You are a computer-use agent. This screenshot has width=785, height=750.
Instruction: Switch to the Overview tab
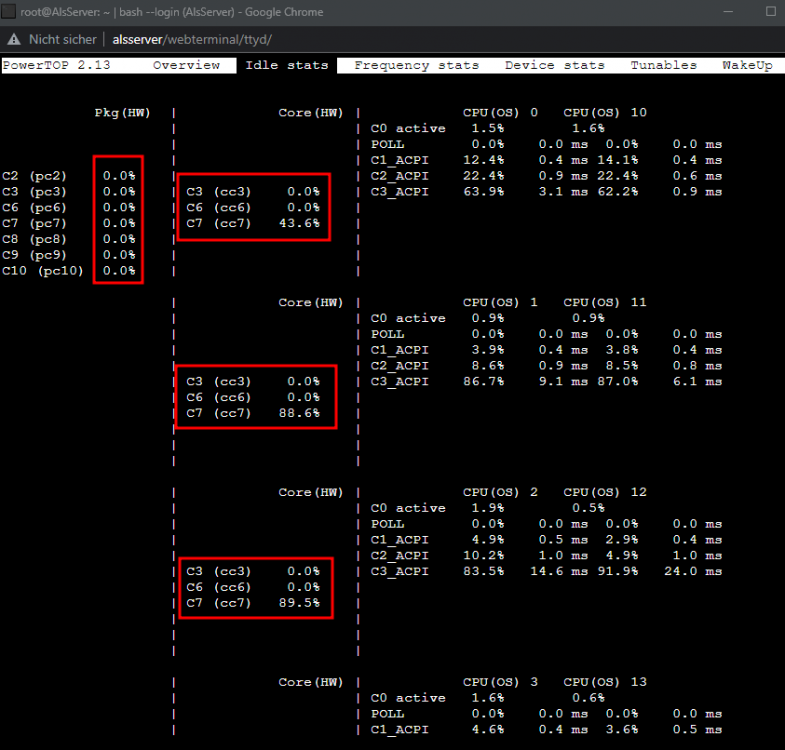point(186,65)
